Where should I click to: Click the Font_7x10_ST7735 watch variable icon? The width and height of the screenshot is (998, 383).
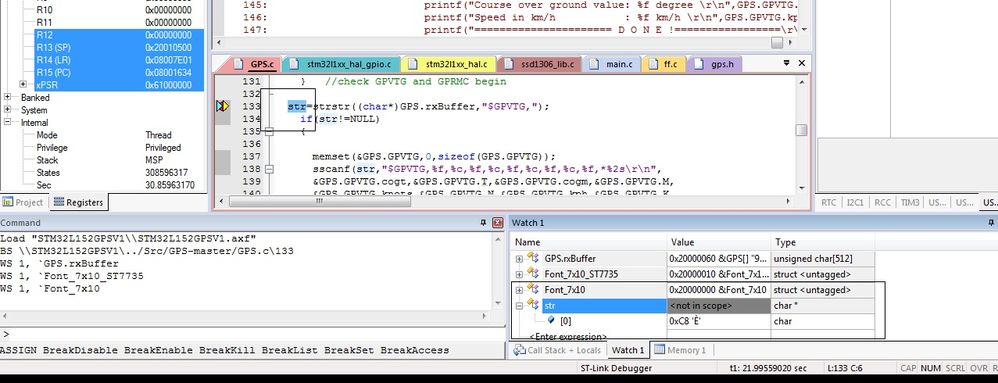click(x=532, y=274)
